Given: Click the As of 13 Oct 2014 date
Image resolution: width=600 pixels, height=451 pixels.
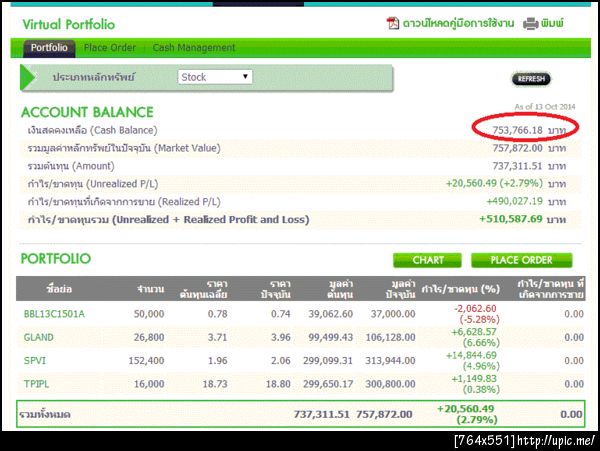Looking at the screenshot, I should 545,107.
